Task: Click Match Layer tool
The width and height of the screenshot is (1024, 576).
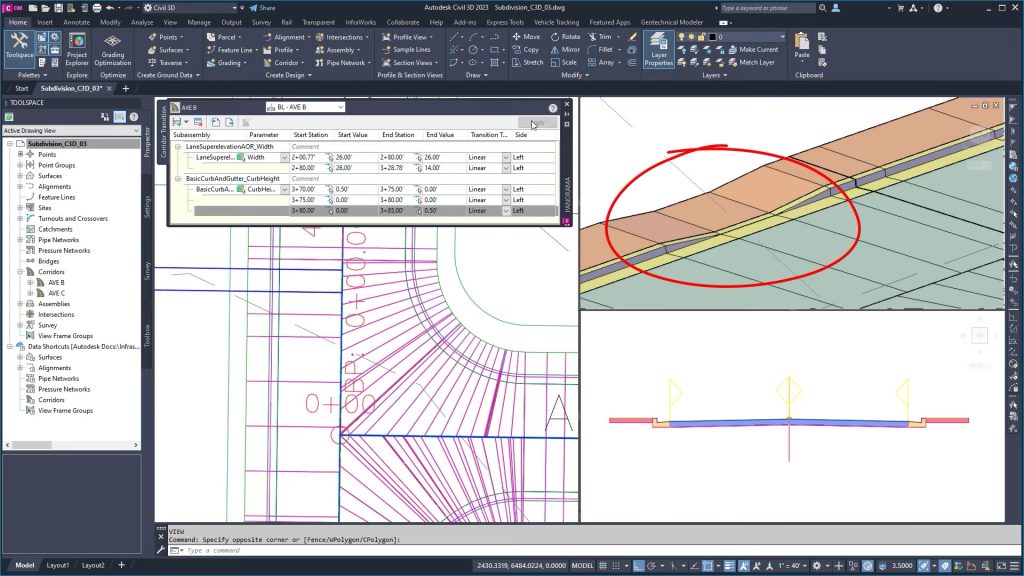Action: click(x=751, y=63)
